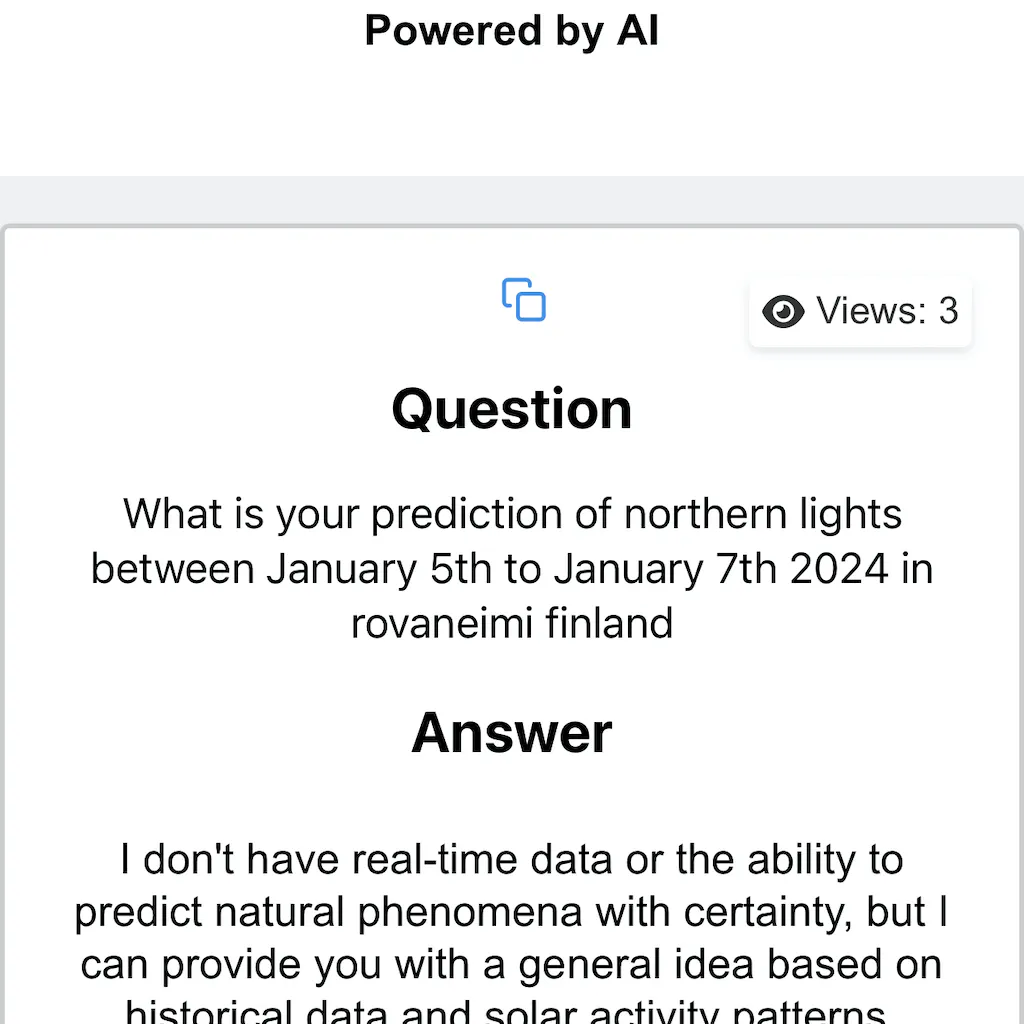Click the northern lights question text
This screenshot has height=1024, width=1024.
[511, 568]
